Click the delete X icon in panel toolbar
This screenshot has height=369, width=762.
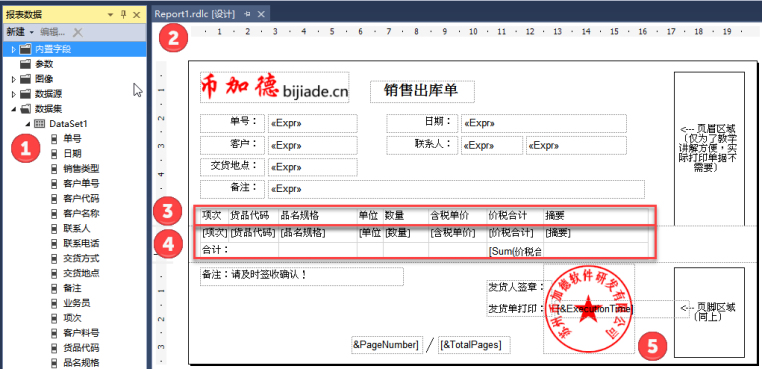(77, 32)
